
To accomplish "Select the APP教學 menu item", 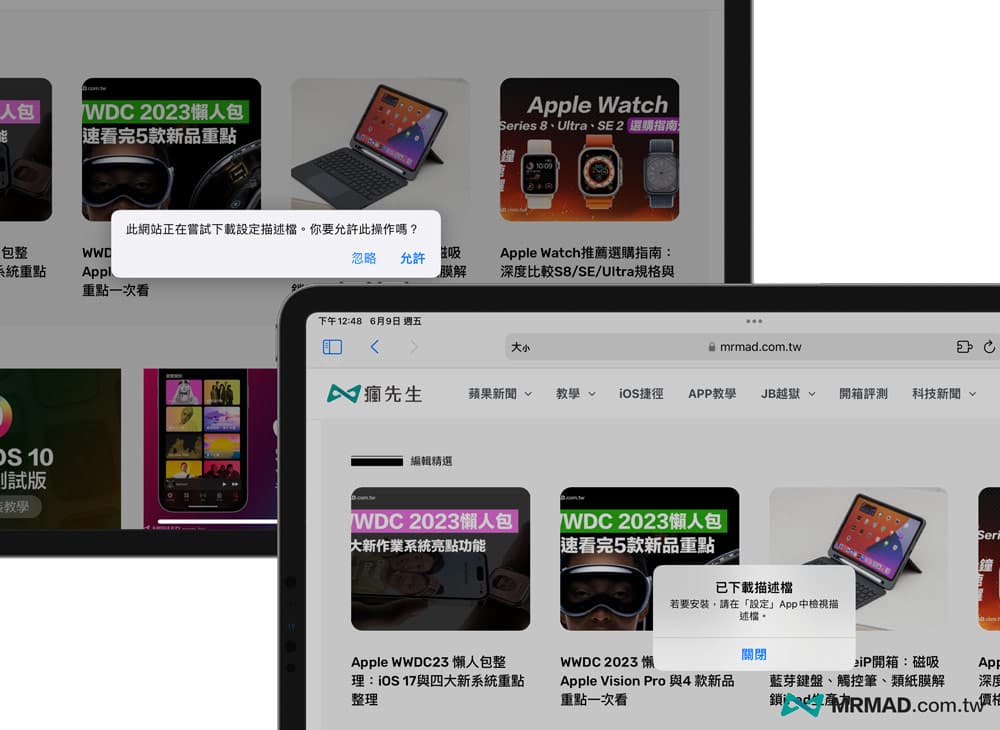I will coord(712,394).
